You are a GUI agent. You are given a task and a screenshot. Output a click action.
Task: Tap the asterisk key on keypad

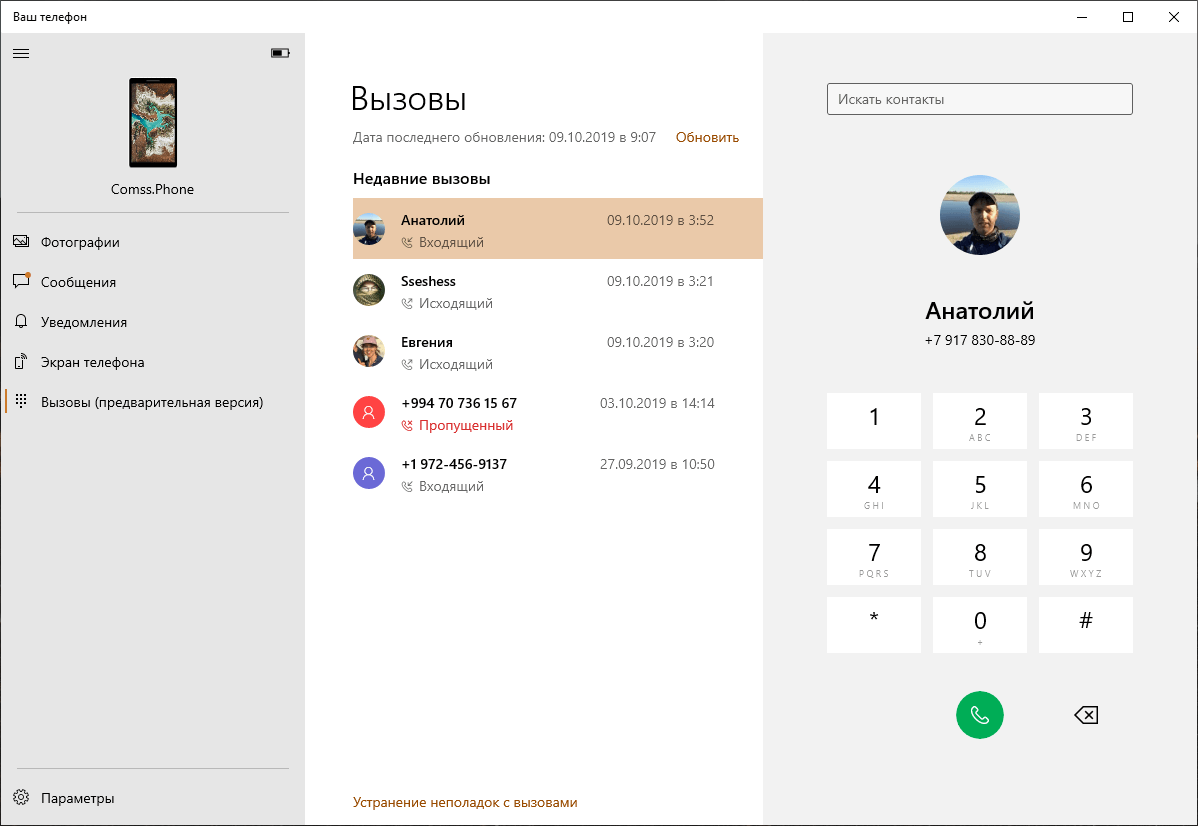pos(874,625)
